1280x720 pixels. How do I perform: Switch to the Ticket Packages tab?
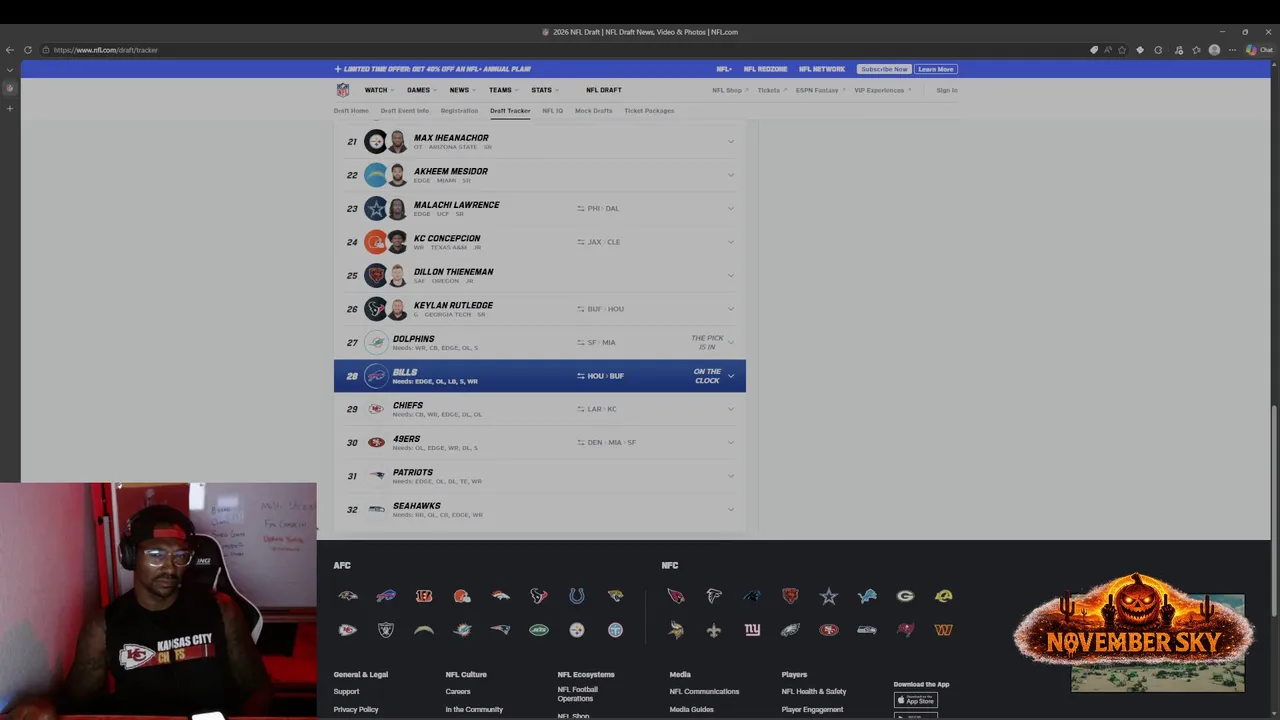coord(649,110)
